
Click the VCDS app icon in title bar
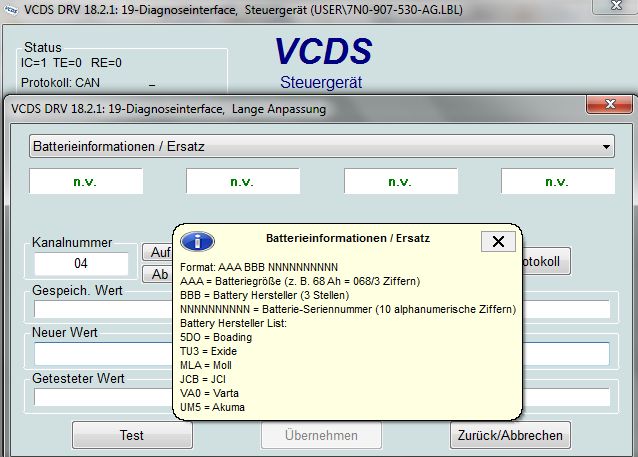[x=11, y=10]
